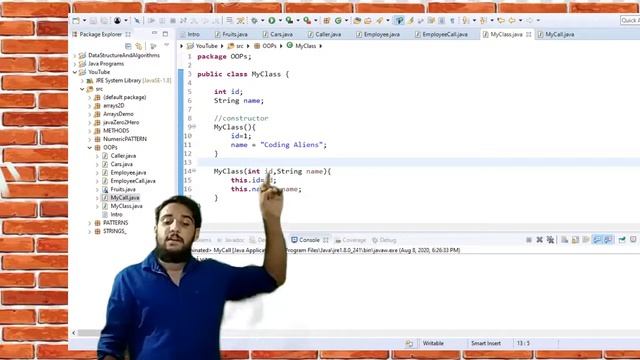
Task: Click the Quick Access search field
Action: click(x=630, y=20)
